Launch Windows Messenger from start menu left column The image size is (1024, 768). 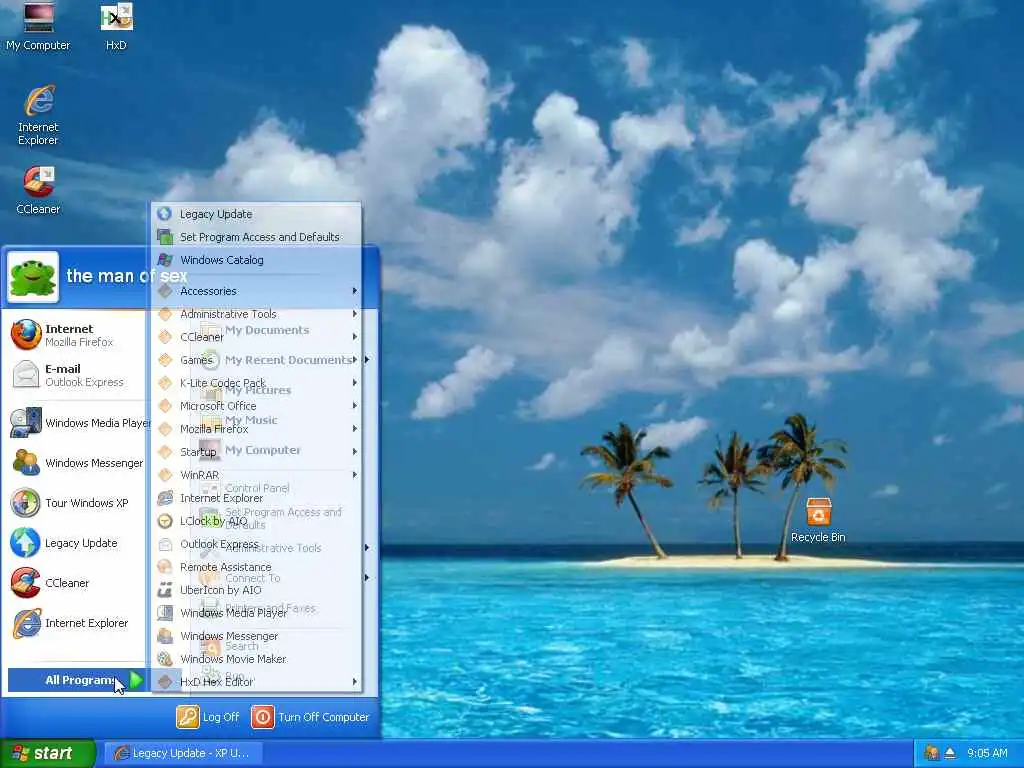point(77,463)
